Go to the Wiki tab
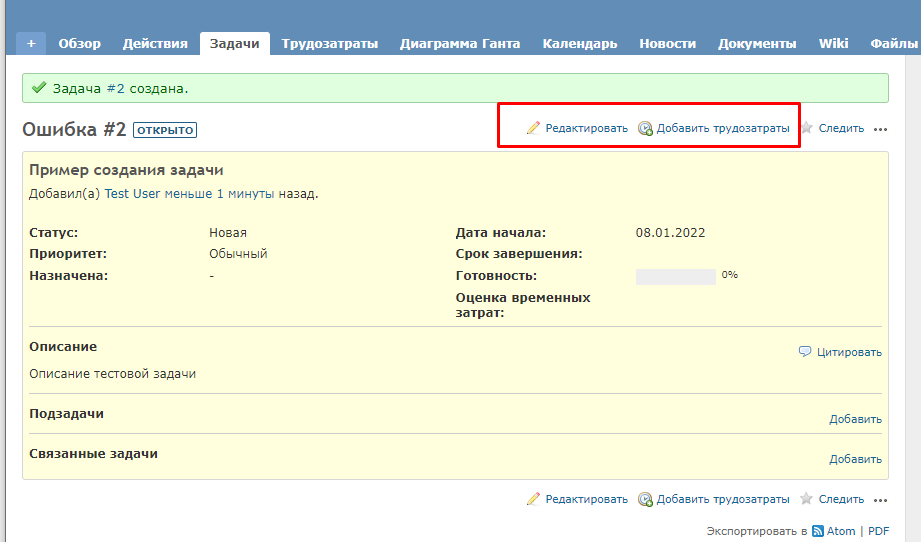Image resolution: width=921 pixels, height=542 pixels. point(833,43)
